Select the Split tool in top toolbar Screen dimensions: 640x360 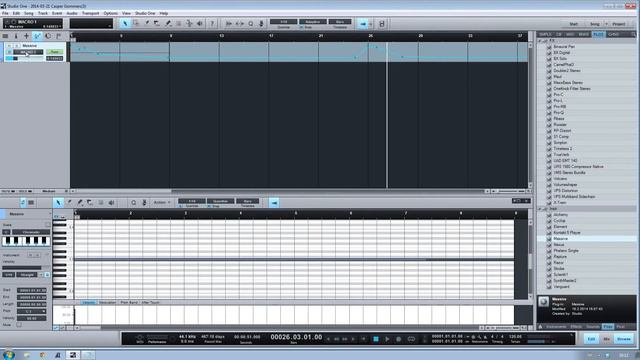[x=147, y=24]
